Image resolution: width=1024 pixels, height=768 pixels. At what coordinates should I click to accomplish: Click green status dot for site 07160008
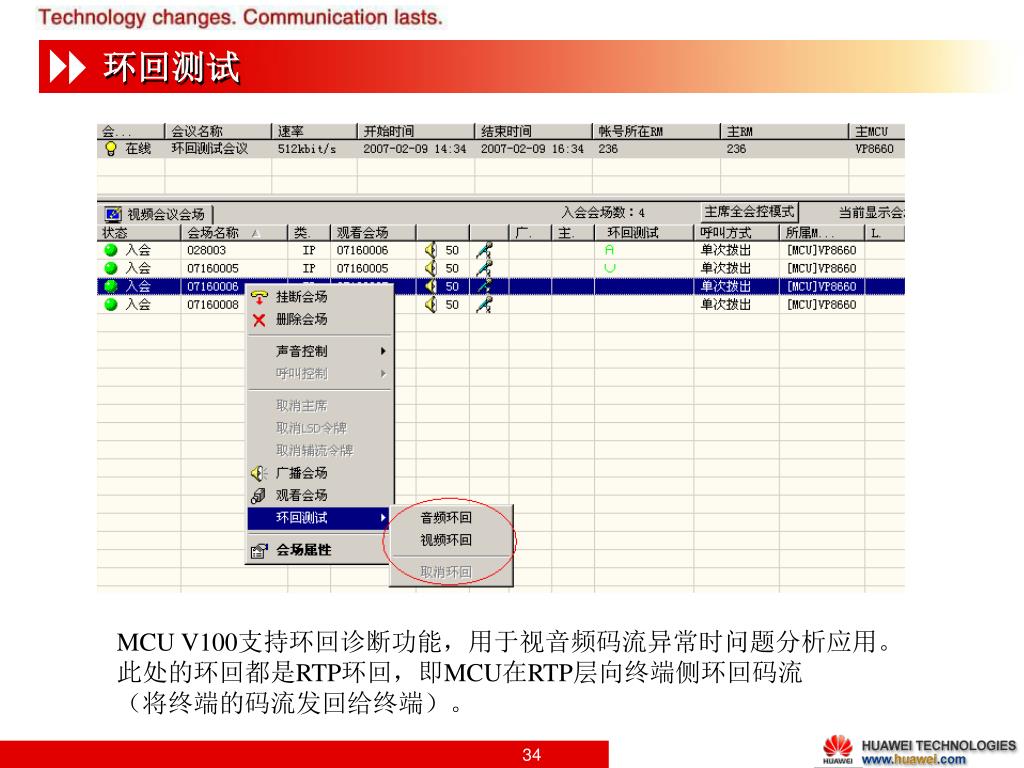coord(111,304)
